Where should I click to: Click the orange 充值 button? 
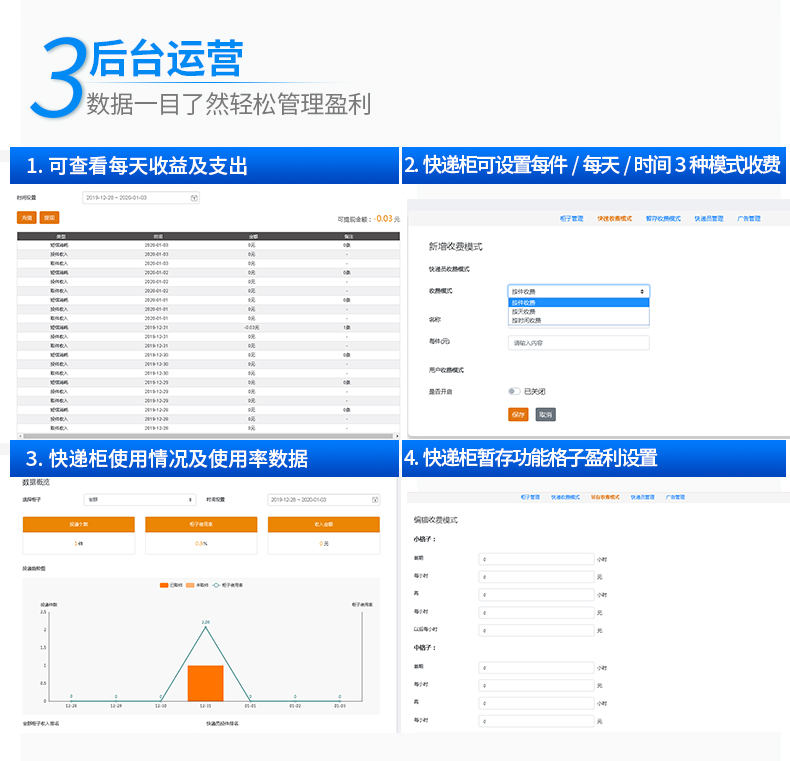(x=27, y=217)
